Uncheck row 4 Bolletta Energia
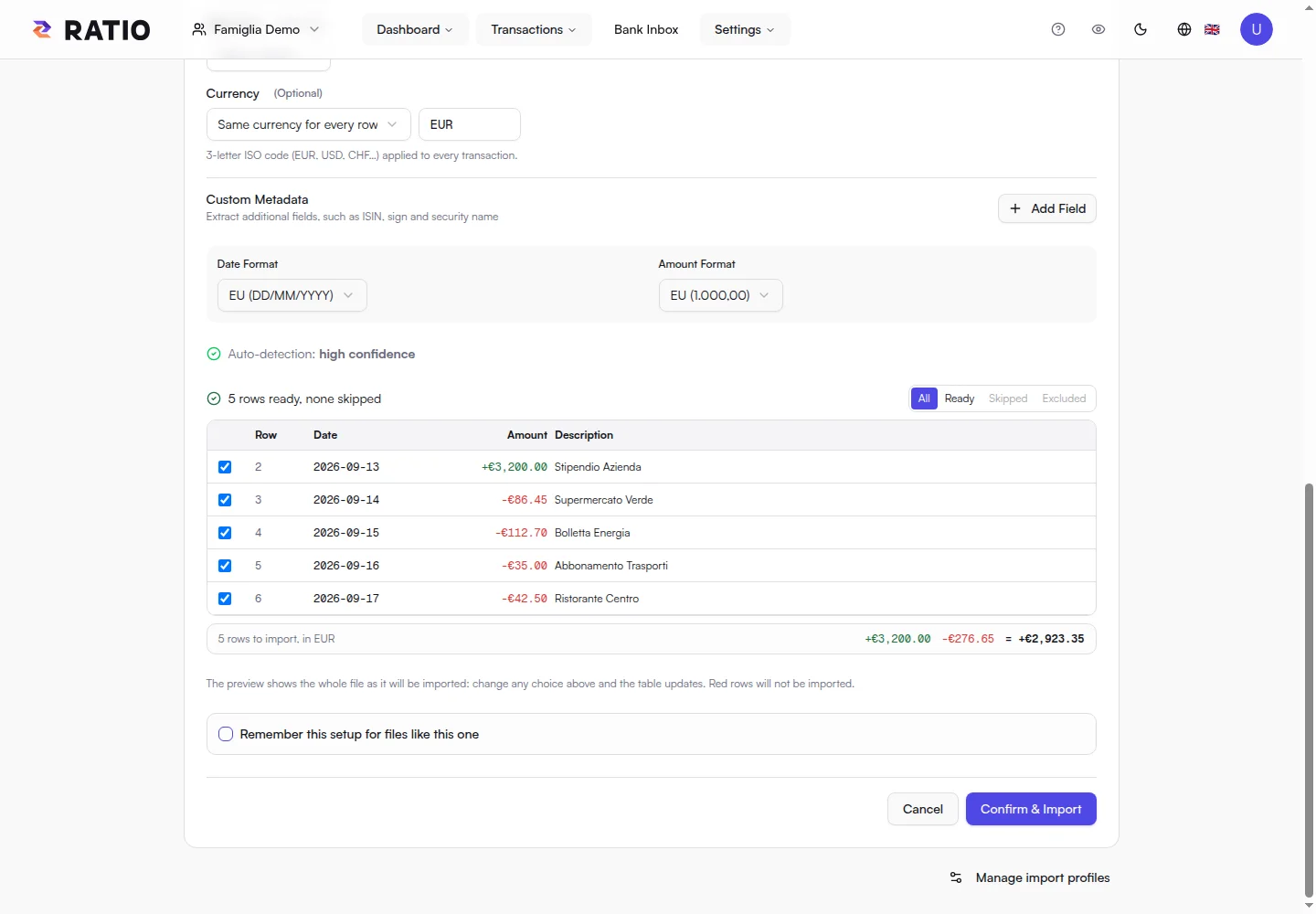The height and width of the screenshot is (914, 1316). (x=225, y=533)
